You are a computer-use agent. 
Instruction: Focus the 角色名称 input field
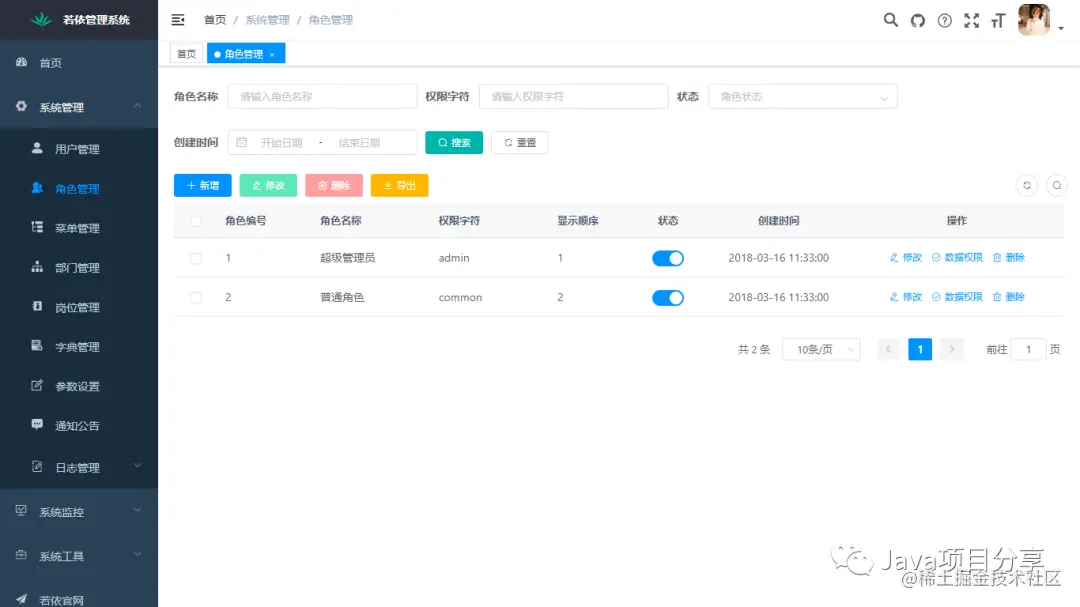[x=322, y=97]
